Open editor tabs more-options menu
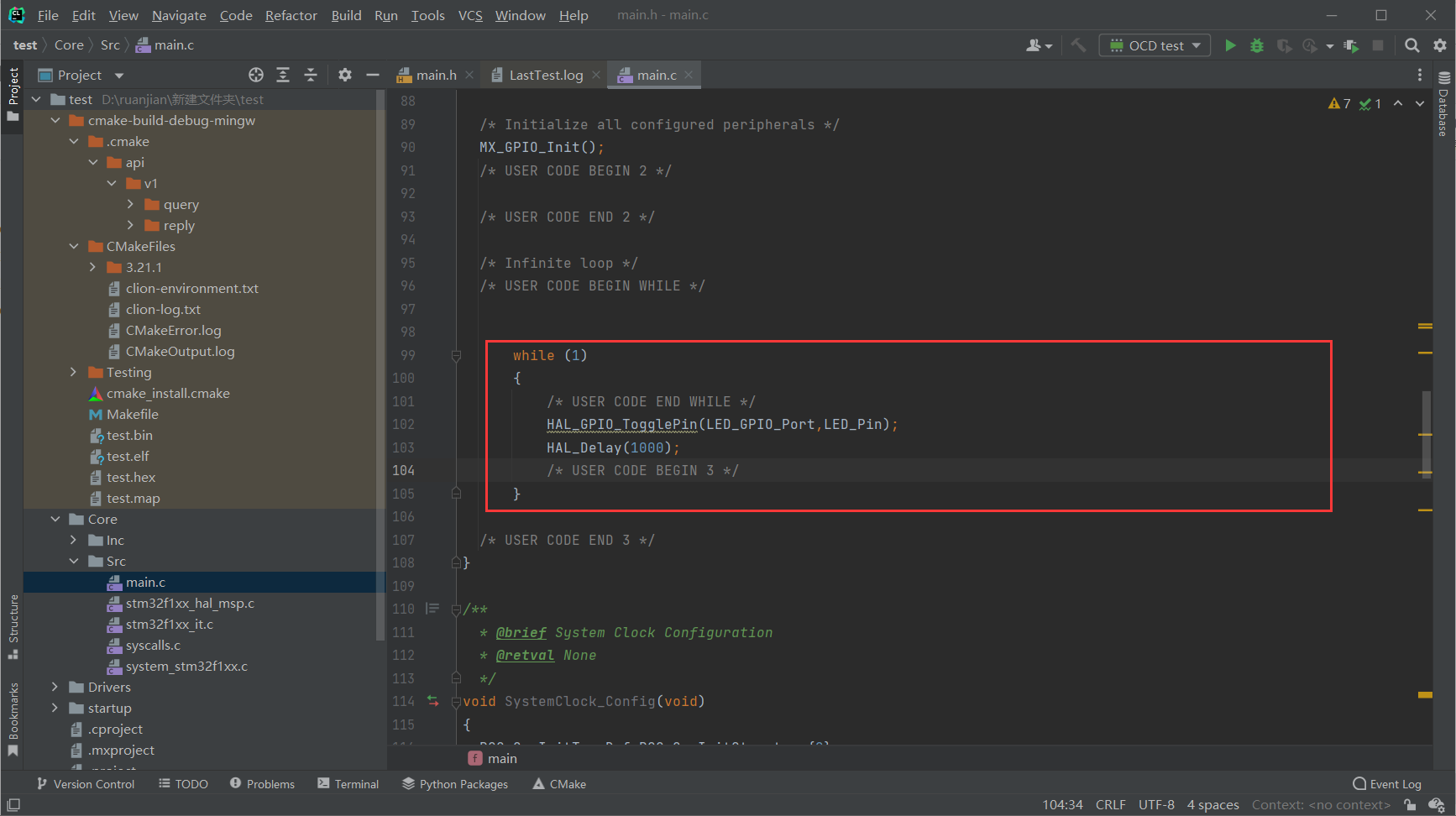The image size is (1456, 816). click(1420, 75)
